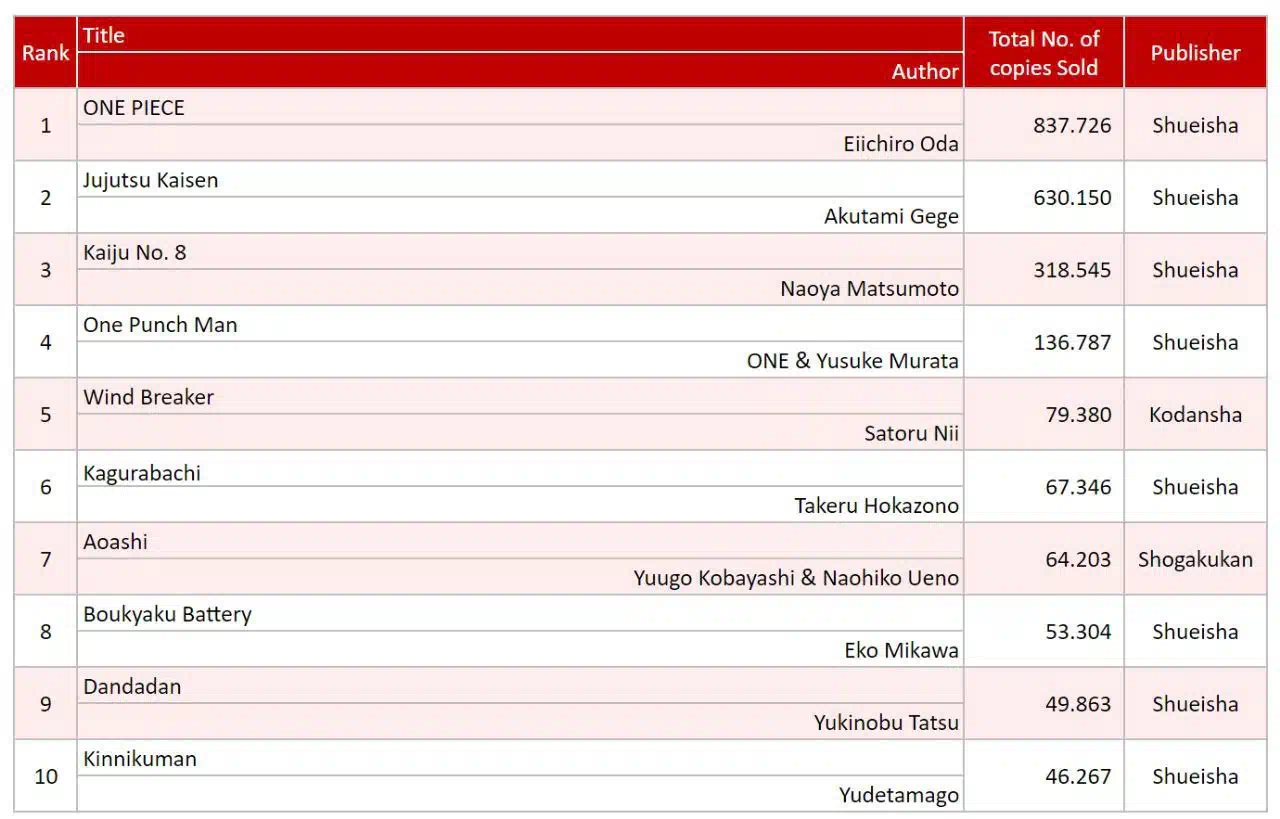Image resolution: width=1280 pixels, height=819 pixels.
Task: Click Shueisha publisher in Kaiju No. 8 row
Action: (1195, 270)
